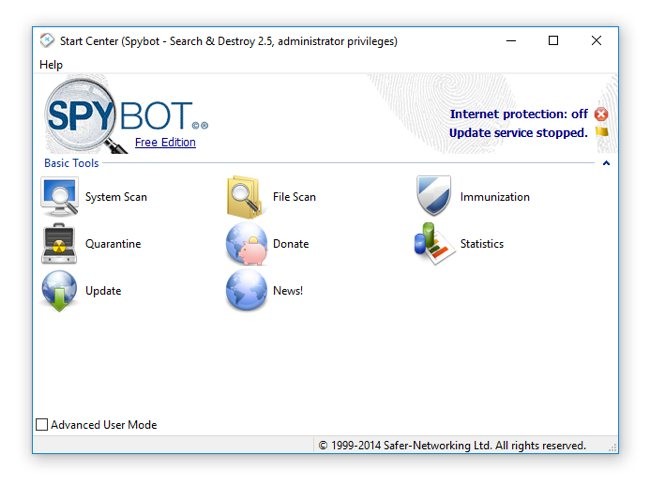Click 'Internet protection: off' status text
This screenshot has height=486, width=650.
pos(519,114)
